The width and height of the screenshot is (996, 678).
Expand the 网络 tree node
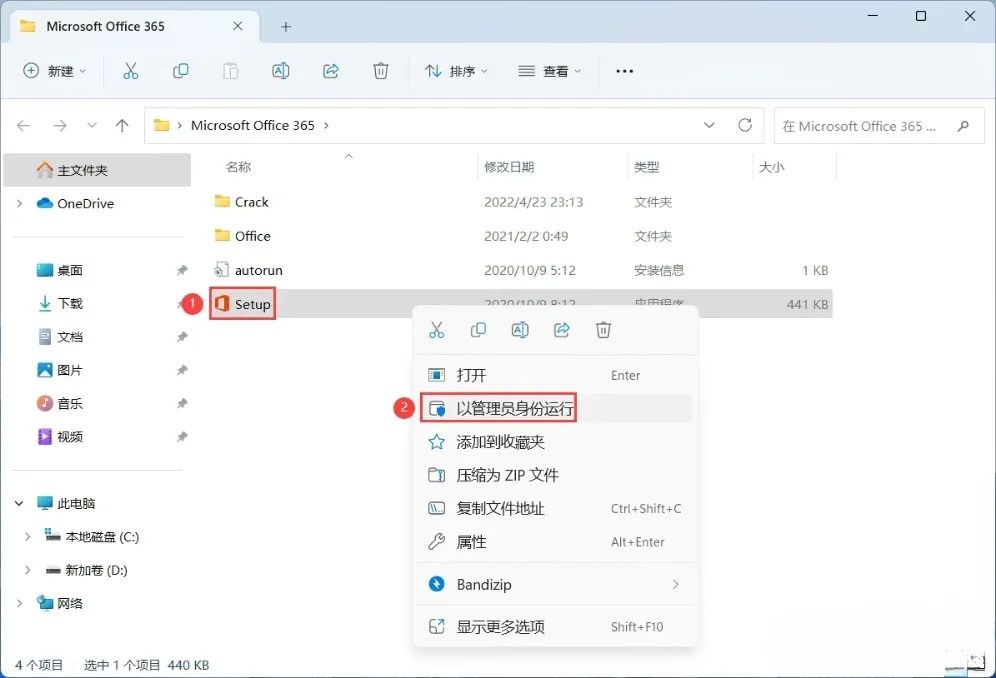19,604
